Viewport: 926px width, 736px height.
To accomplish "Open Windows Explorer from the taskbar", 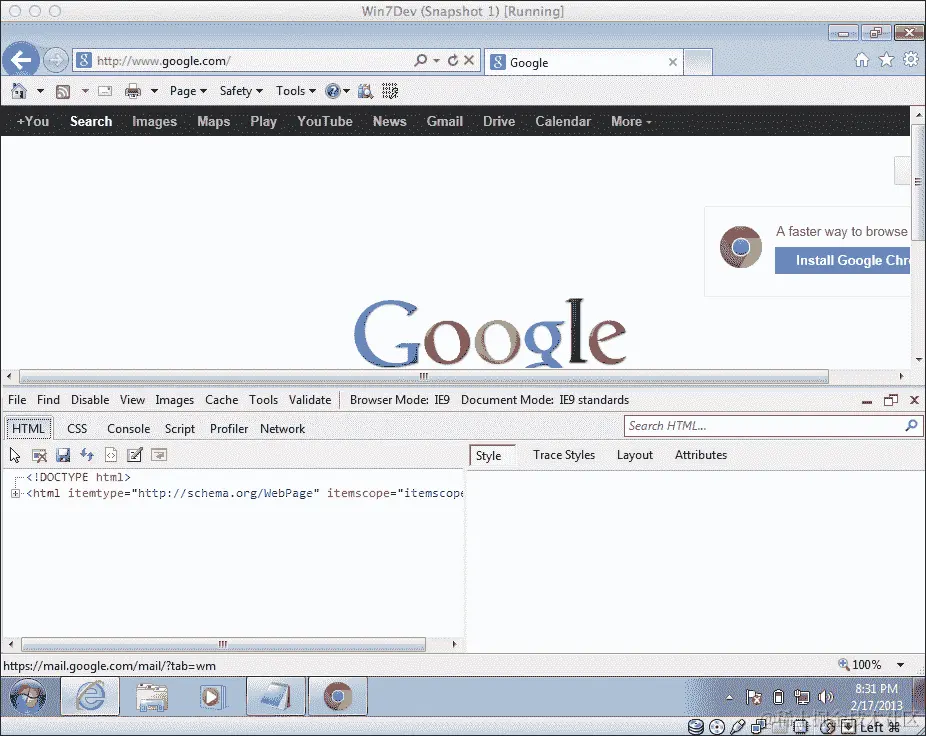I will tap(152, 697).
